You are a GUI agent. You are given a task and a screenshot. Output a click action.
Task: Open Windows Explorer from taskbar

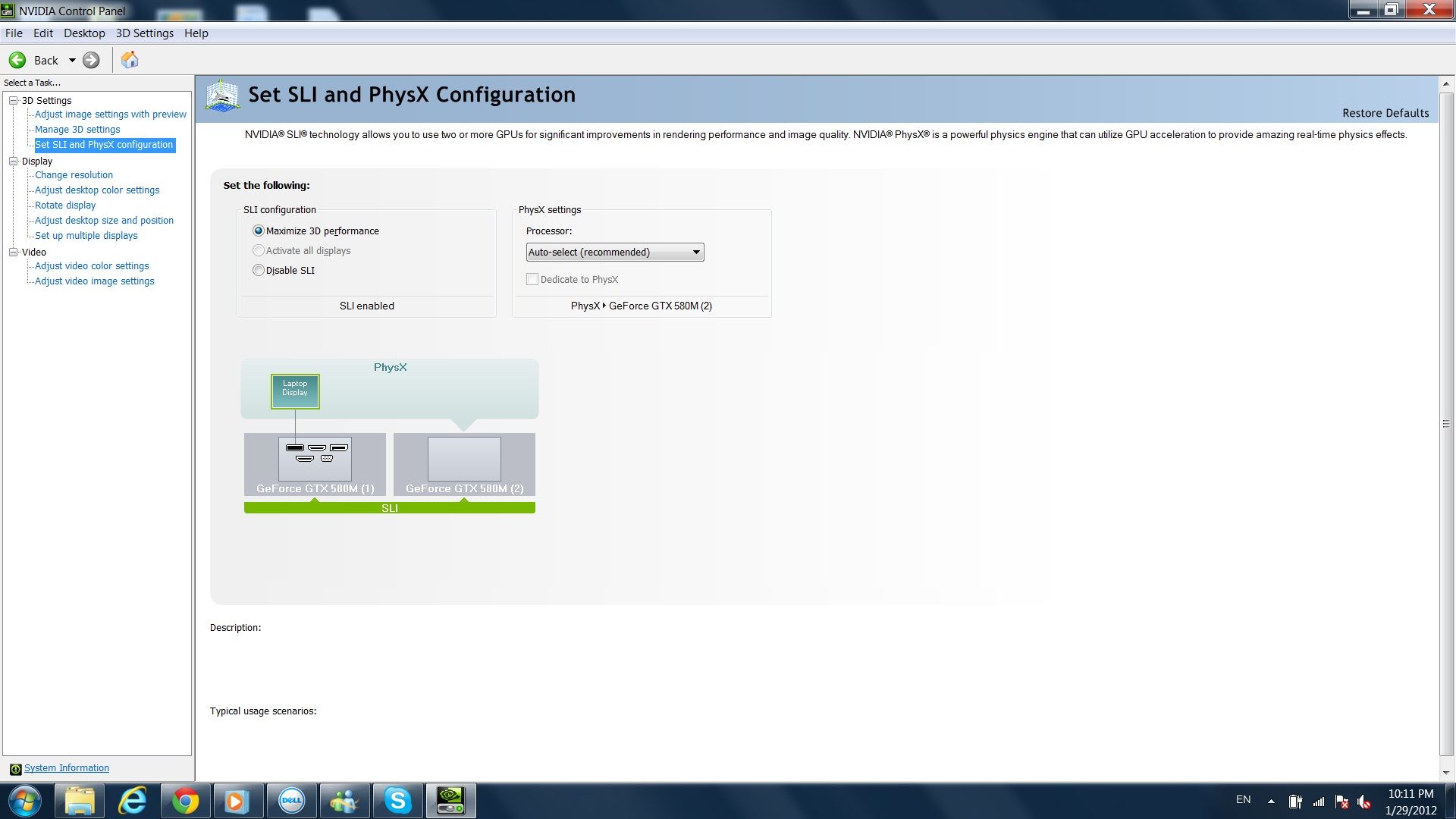(x=80, y=801)
